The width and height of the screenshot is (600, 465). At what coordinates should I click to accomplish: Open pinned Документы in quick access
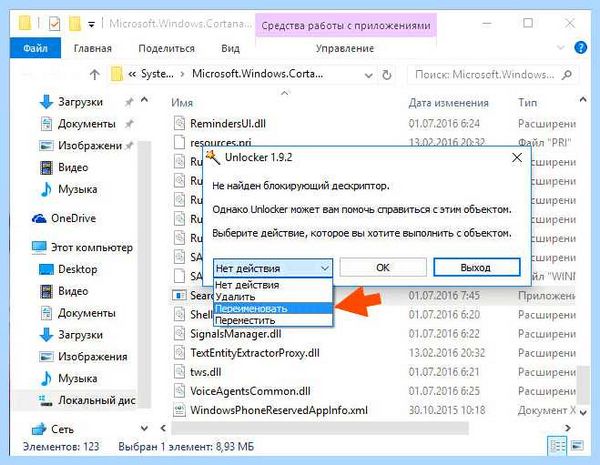[x=86, y=124]
